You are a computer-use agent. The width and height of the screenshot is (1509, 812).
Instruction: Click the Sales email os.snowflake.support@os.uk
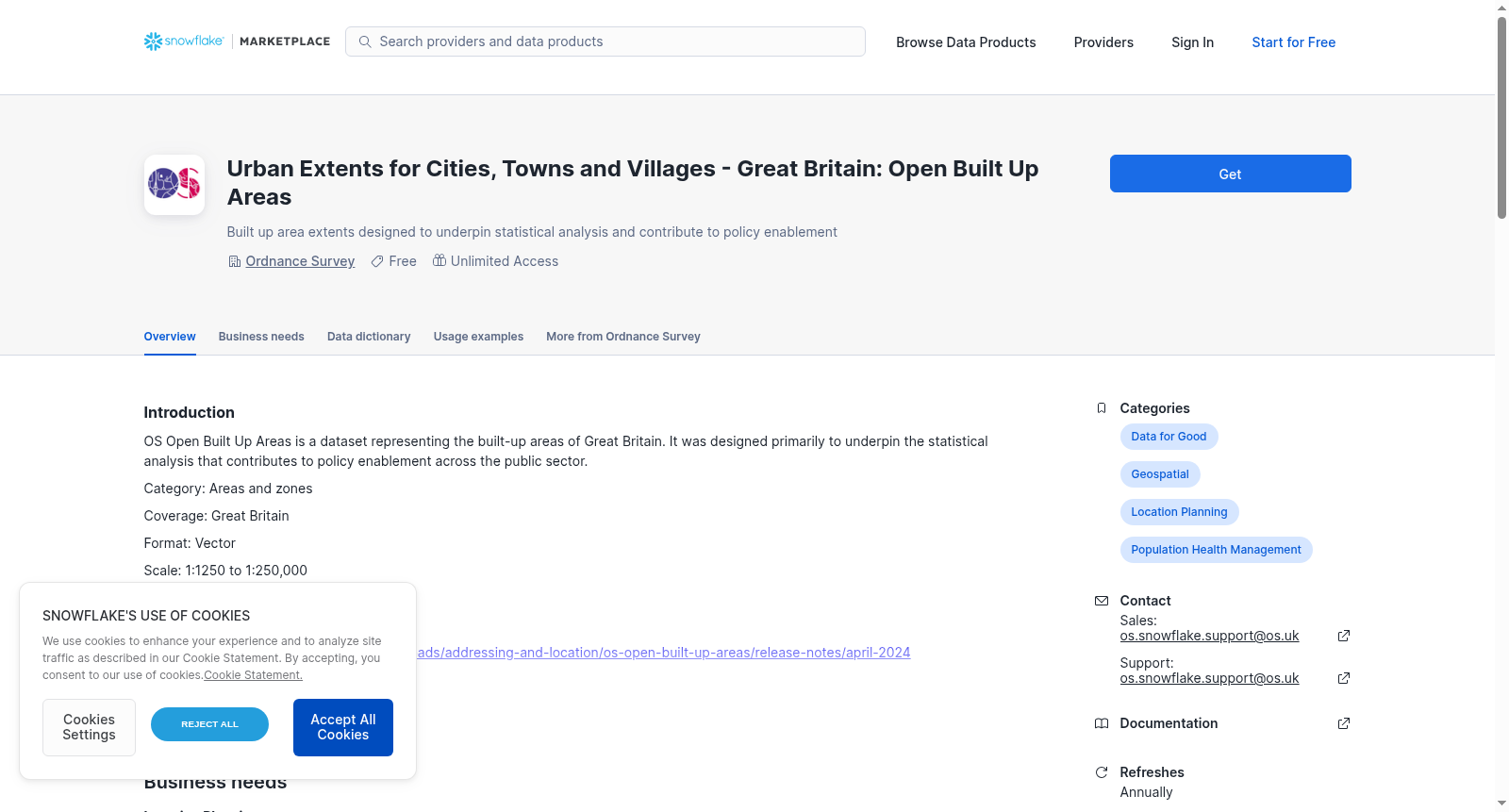pos(1209,636)
